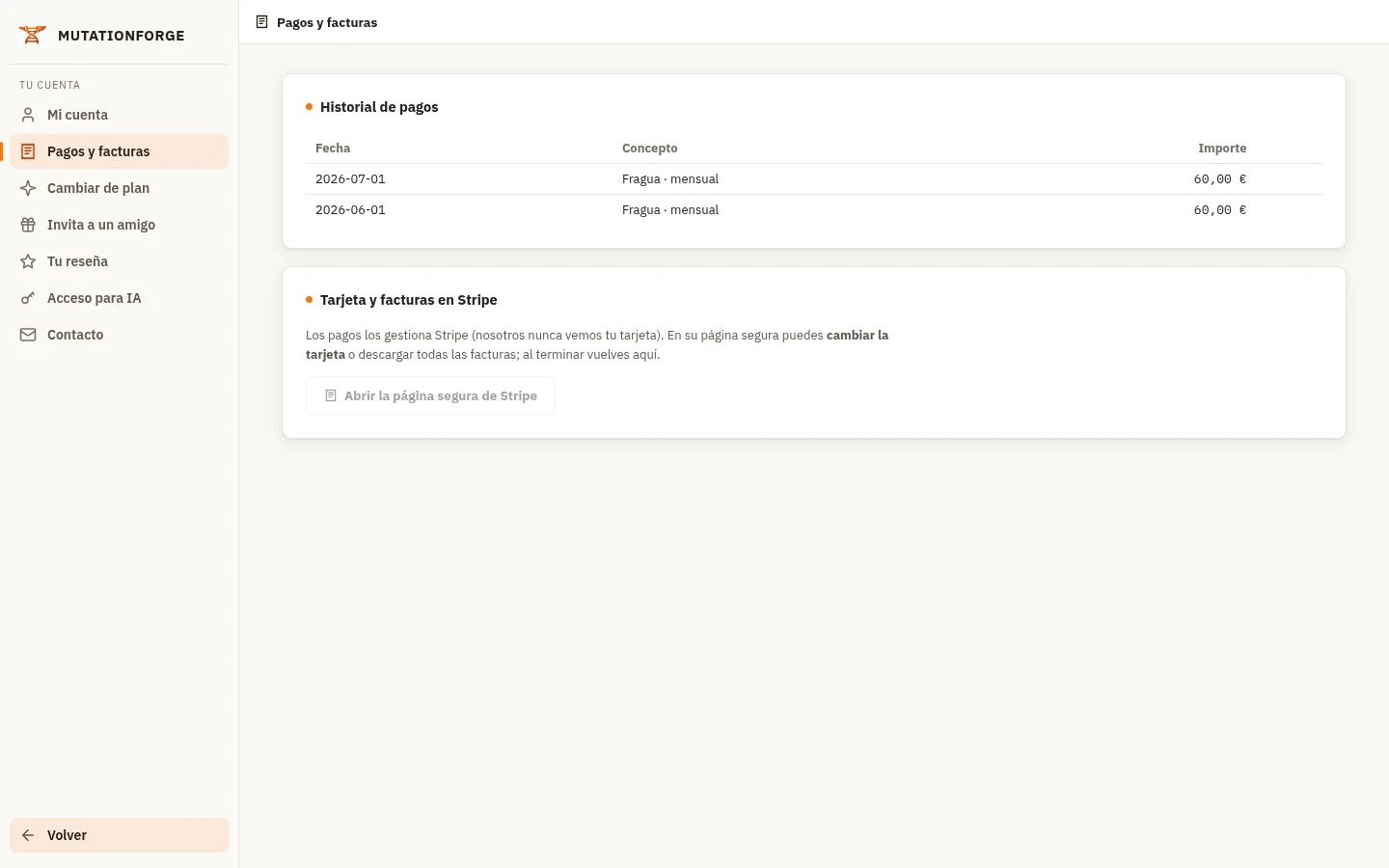Click the gift icon beside Invita a un amigo

(28, 225)
